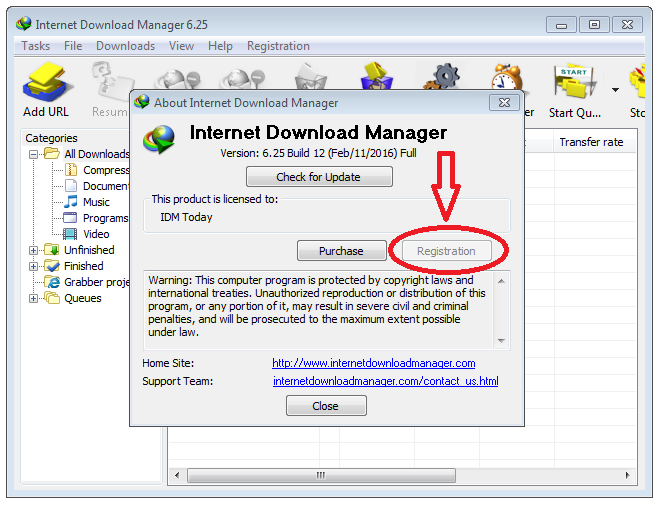
Task: Open the Help menu
Action: click(220, 46)
